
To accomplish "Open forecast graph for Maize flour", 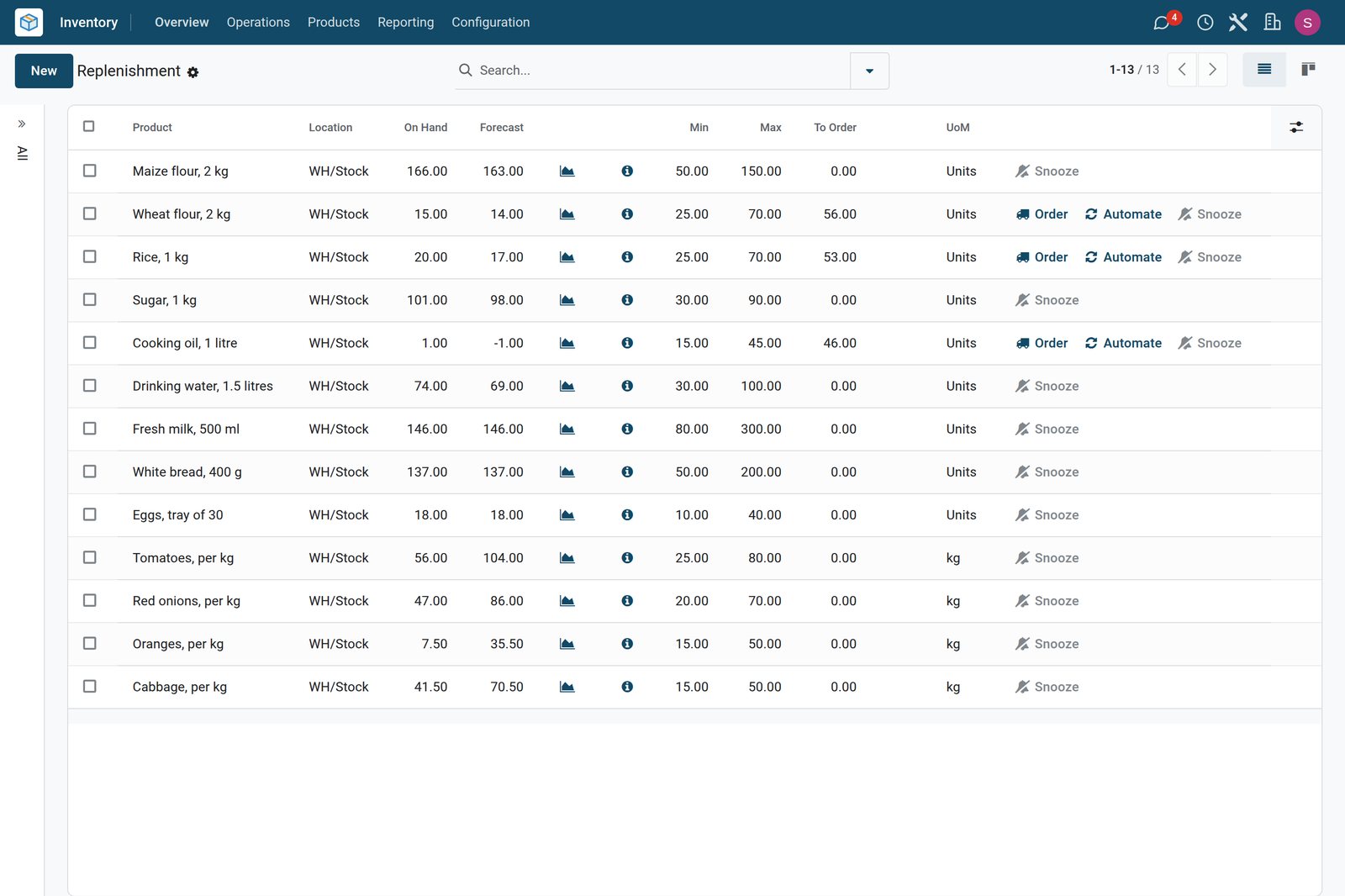I will coord(567,171).
